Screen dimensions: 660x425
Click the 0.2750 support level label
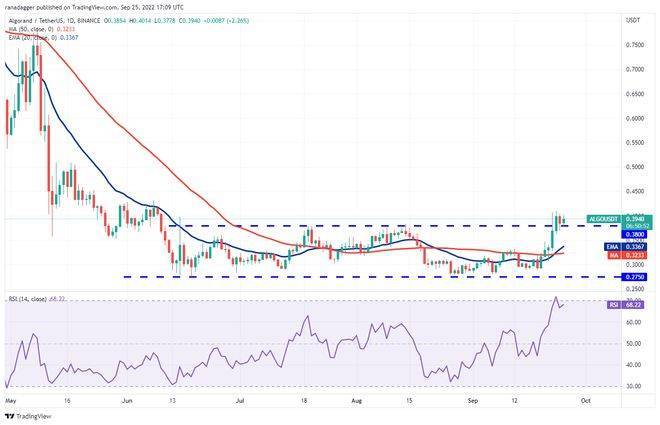pos(605,277)
